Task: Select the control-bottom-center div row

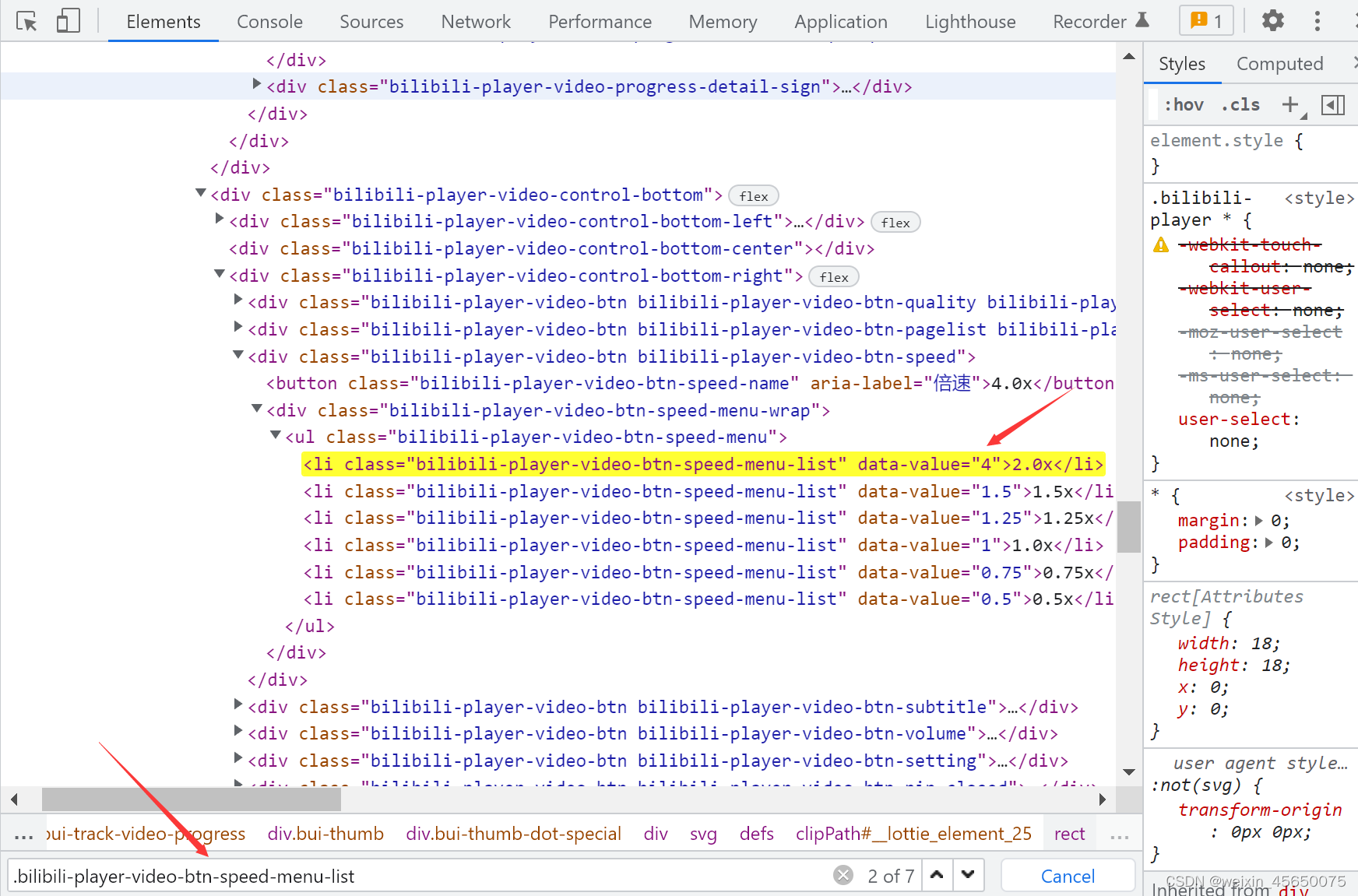Action: [552, 249]
